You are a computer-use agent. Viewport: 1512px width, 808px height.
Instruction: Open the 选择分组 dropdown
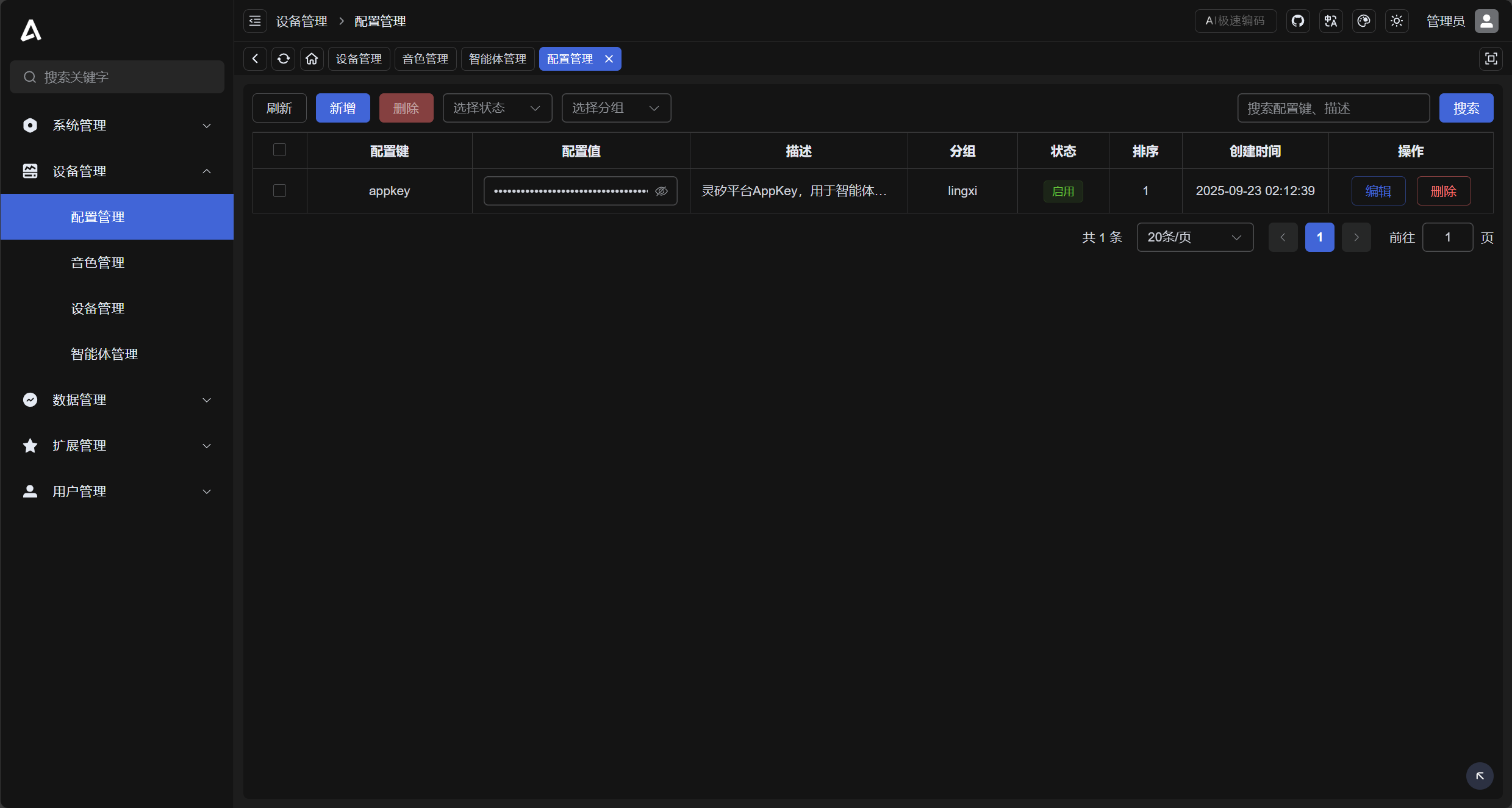(x=616, y=108)
